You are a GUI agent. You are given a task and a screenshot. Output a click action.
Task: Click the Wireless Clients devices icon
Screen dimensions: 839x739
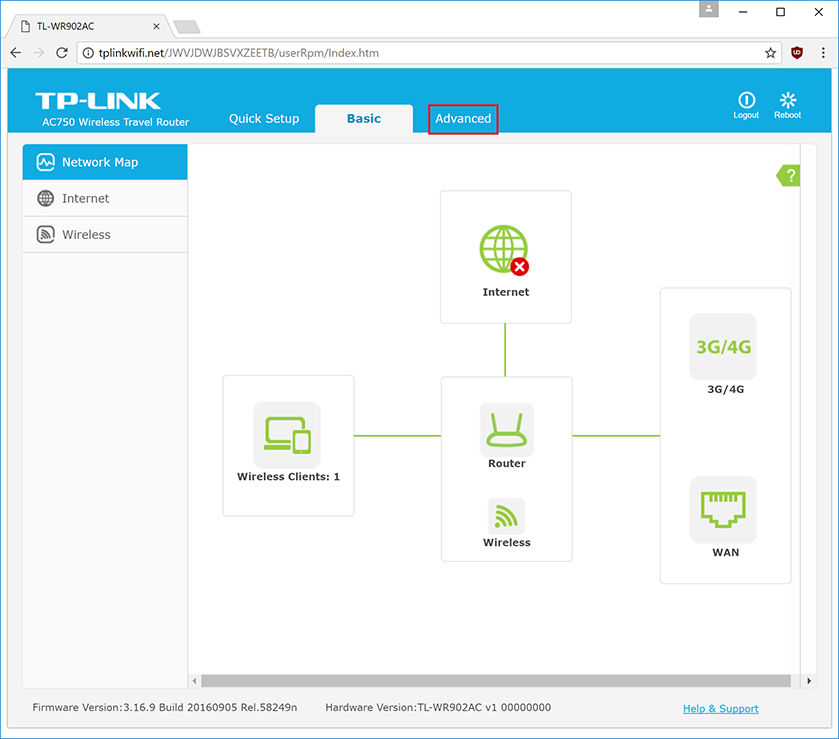(x=287, y=435)
